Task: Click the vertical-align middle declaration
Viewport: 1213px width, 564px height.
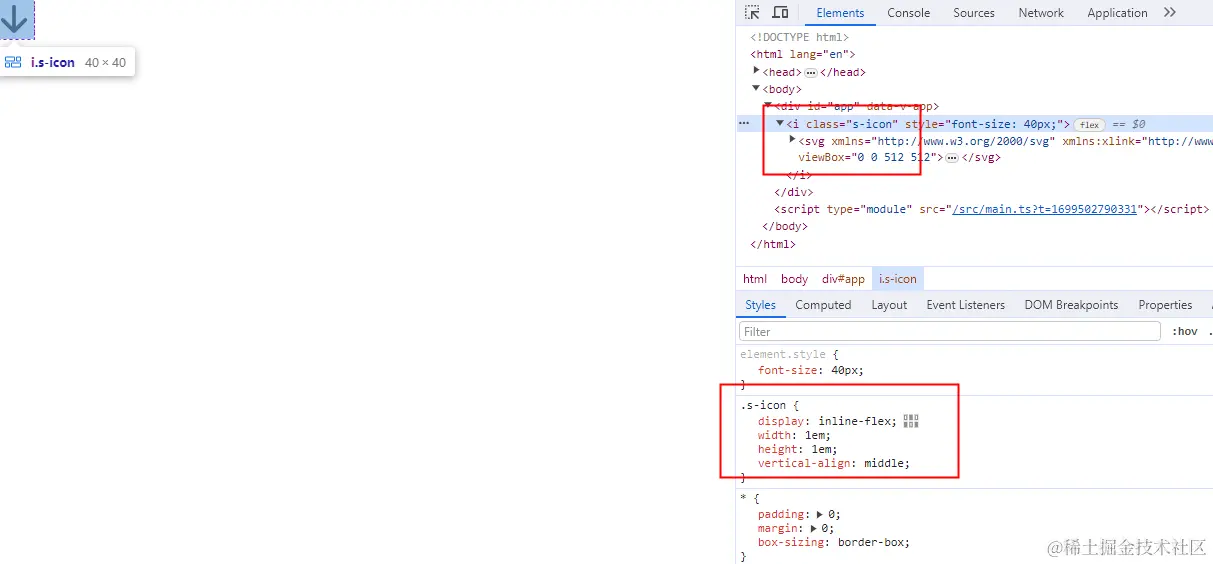Action: pos(834,463)
